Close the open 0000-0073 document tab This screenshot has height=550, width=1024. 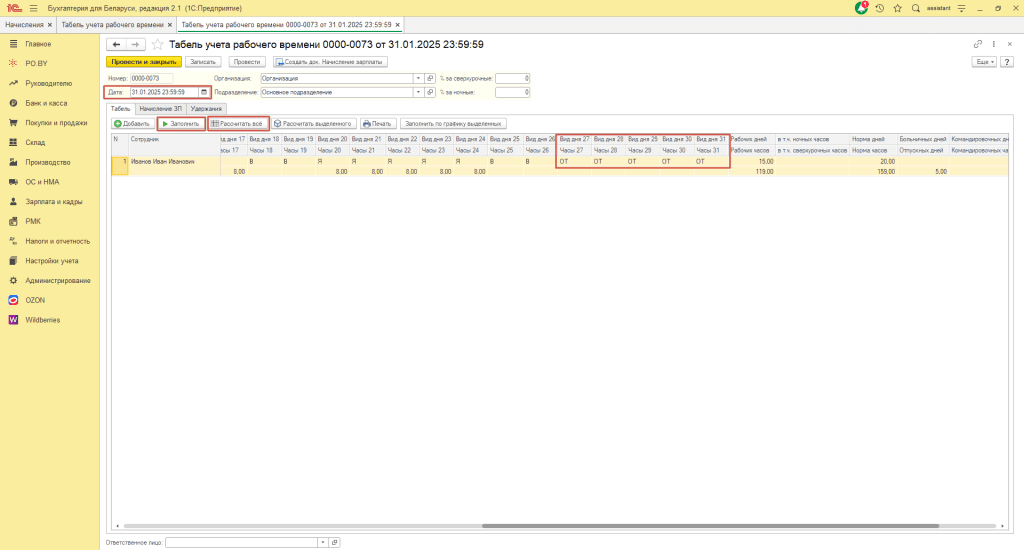[x=397, y=25]
